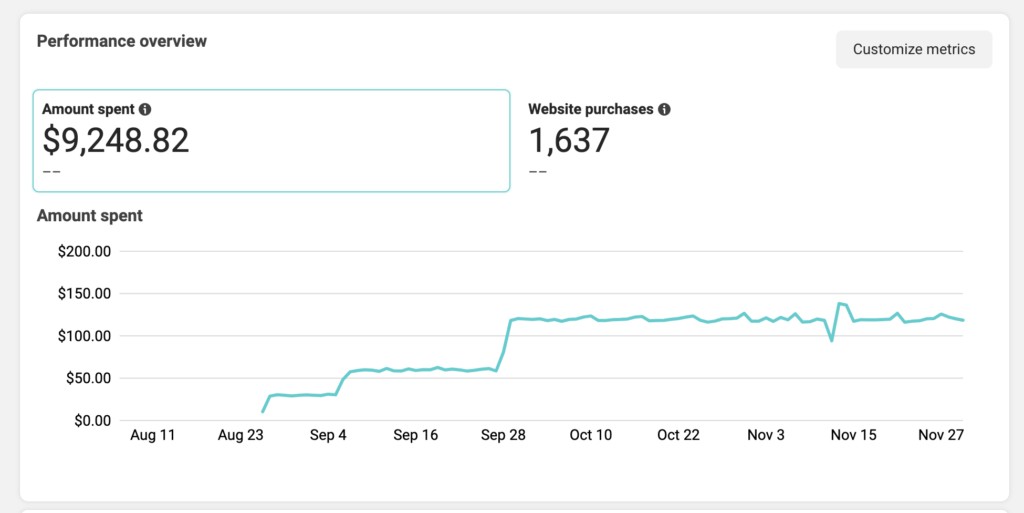The width and height of the screenshot is (1024, 513).
Task: Click the info icon beside Website purchases
Action: 664,109
